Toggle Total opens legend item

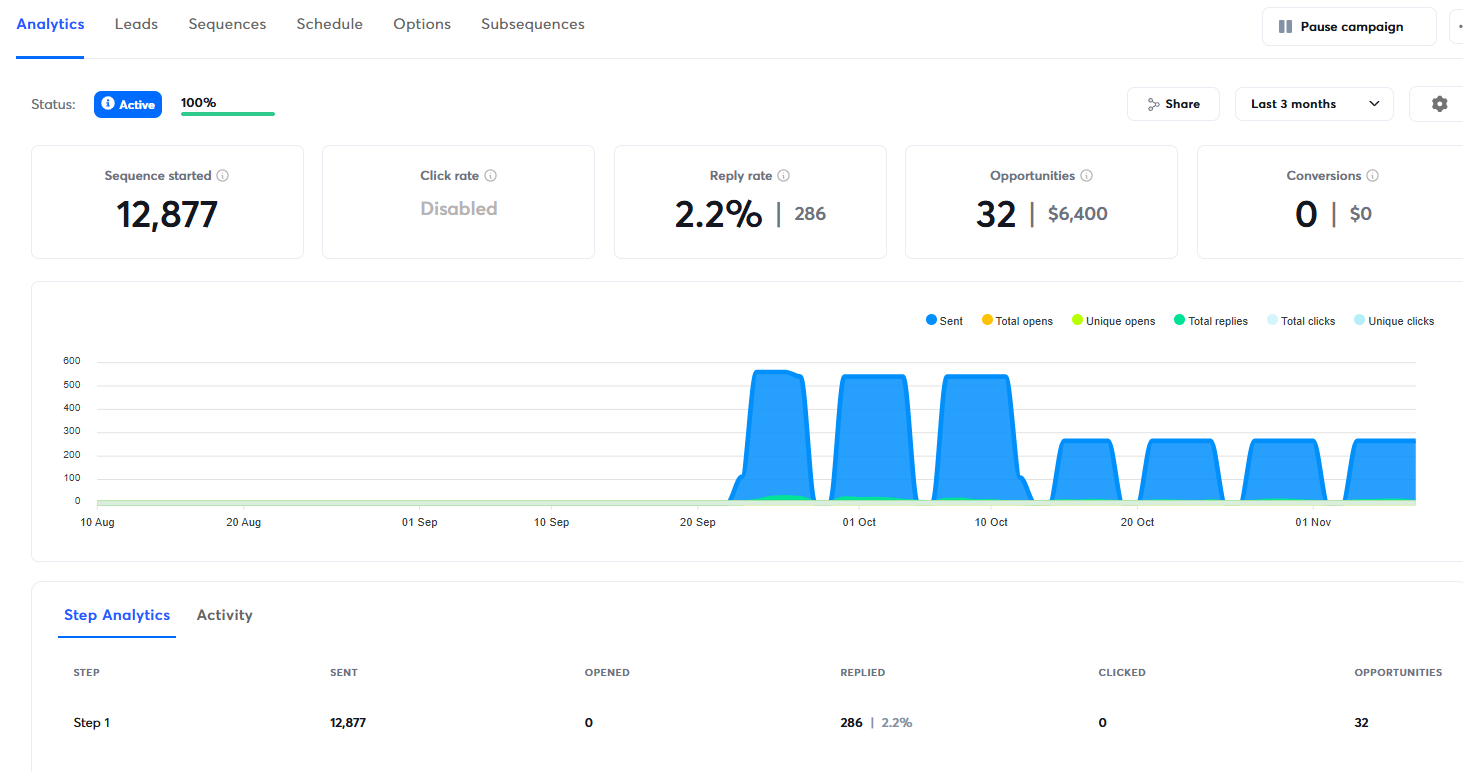[1017, 321]
